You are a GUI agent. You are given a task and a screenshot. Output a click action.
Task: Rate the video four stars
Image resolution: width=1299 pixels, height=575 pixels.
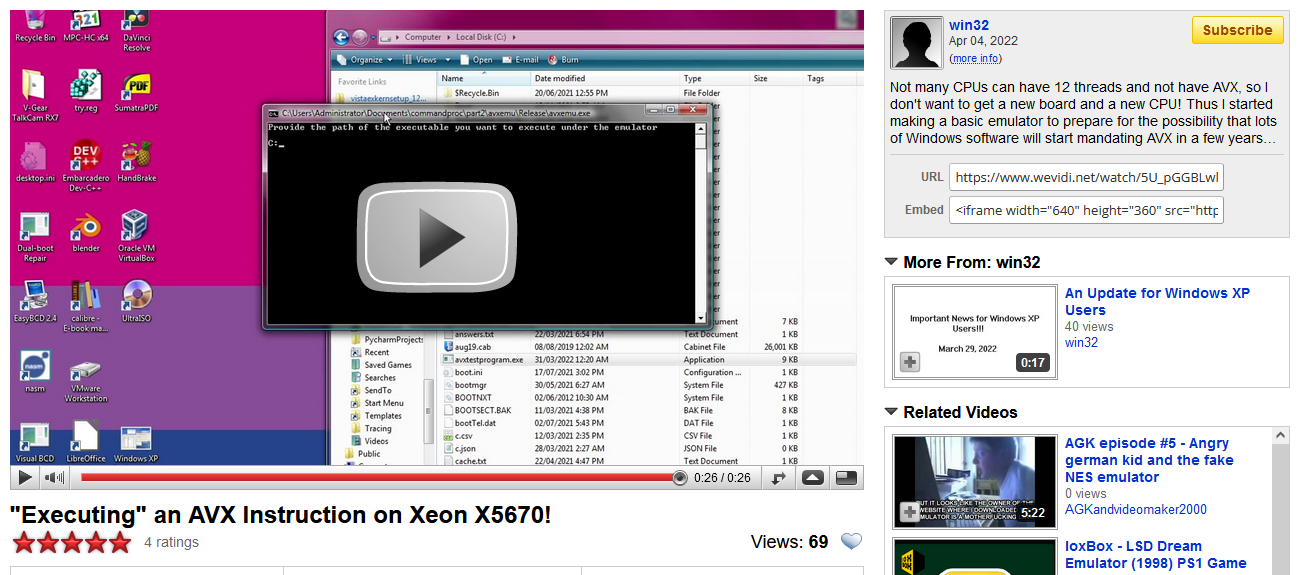(x=96, y=543)
